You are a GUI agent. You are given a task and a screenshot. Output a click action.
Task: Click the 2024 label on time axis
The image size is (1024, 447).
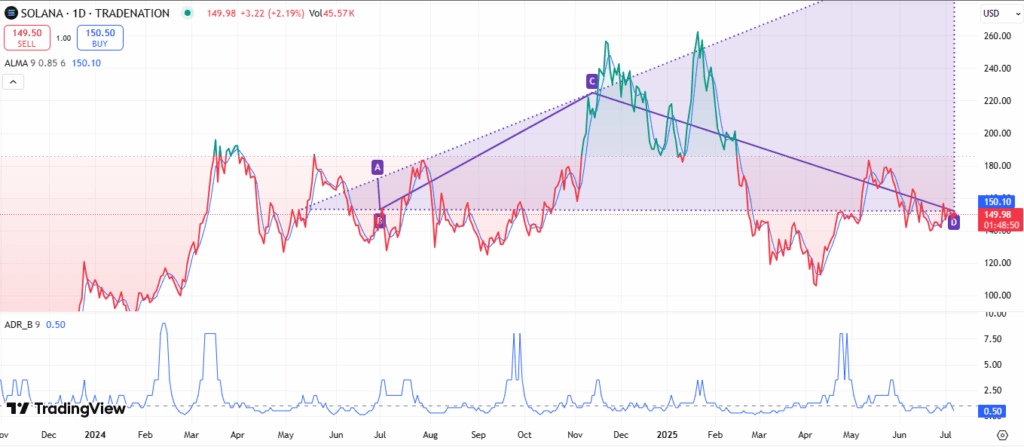pyautogui.click(x=97, y=436)
